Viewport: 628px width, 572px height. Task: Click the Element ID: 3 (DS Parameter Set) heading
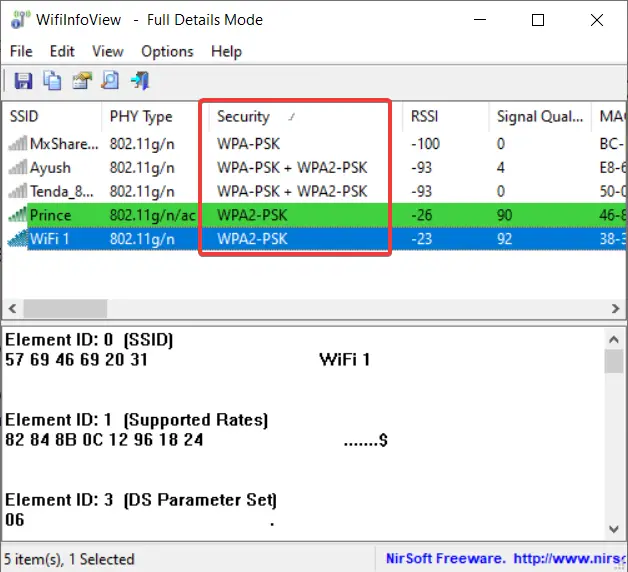(x=141, y=500)
